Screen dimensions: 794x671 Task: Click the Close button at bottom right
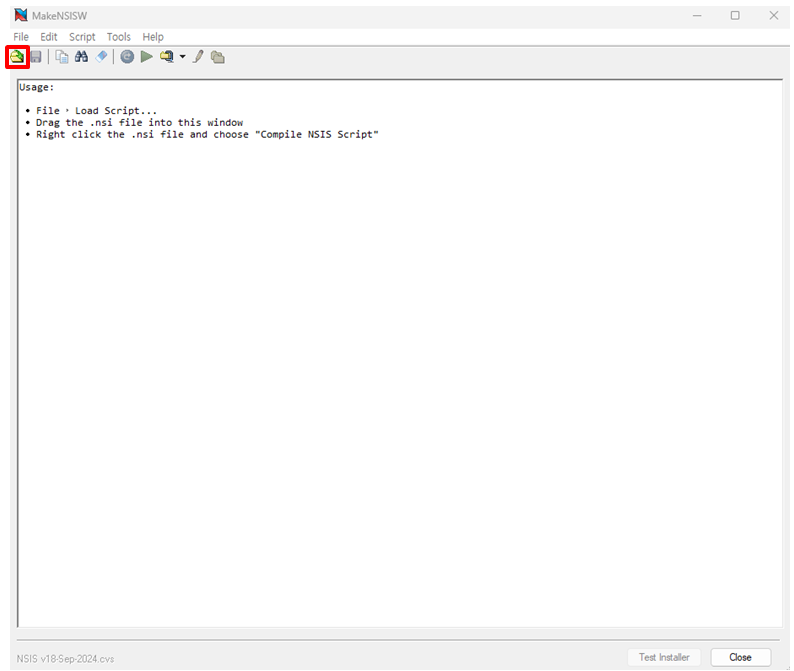[740, 657]
